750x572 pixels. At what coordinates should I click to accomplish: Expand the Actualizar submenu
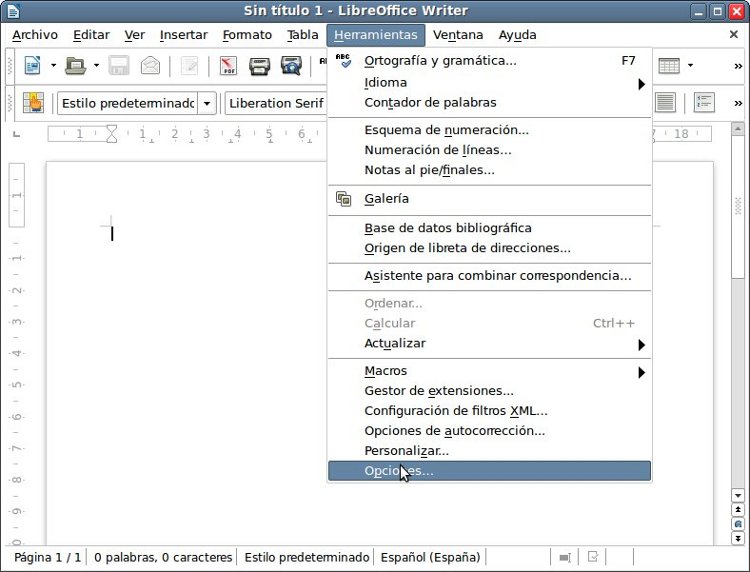click(489, 343)
